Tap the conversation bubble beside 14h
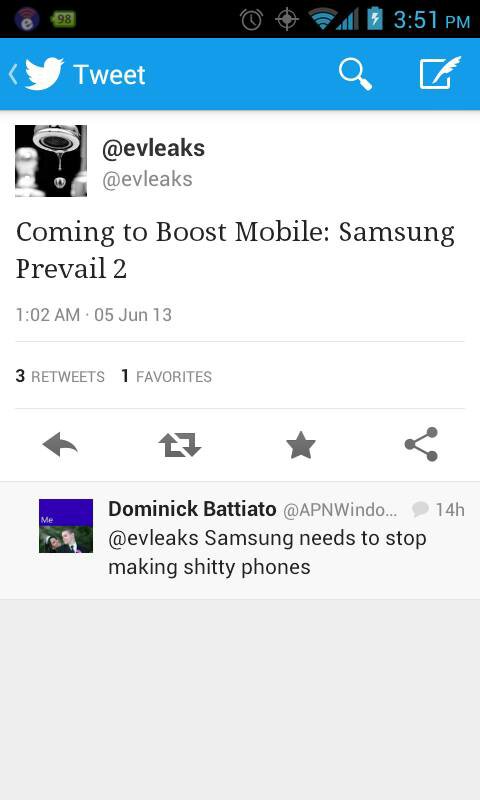Image resolution: width=480 pixels, height=800 pixels. [x=420, y=509]
